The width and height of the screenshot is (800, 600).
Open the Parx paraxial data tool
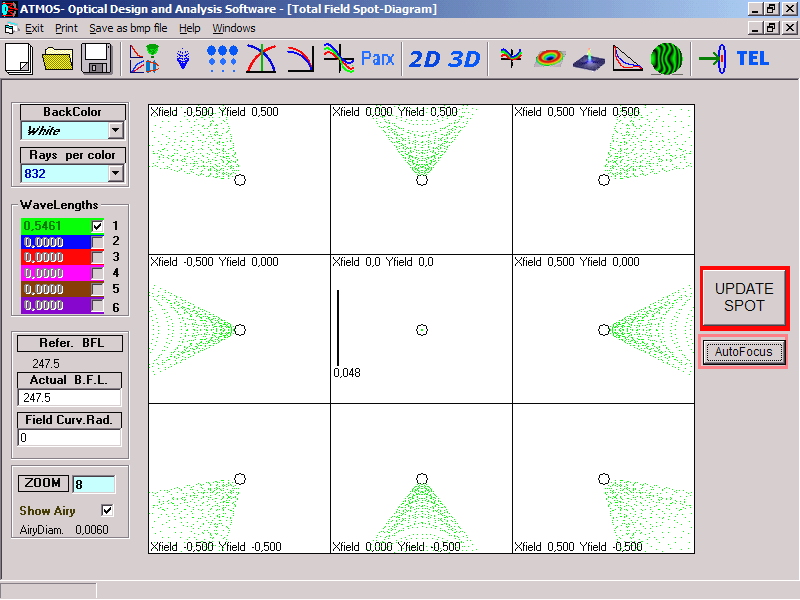coord(378,59)
